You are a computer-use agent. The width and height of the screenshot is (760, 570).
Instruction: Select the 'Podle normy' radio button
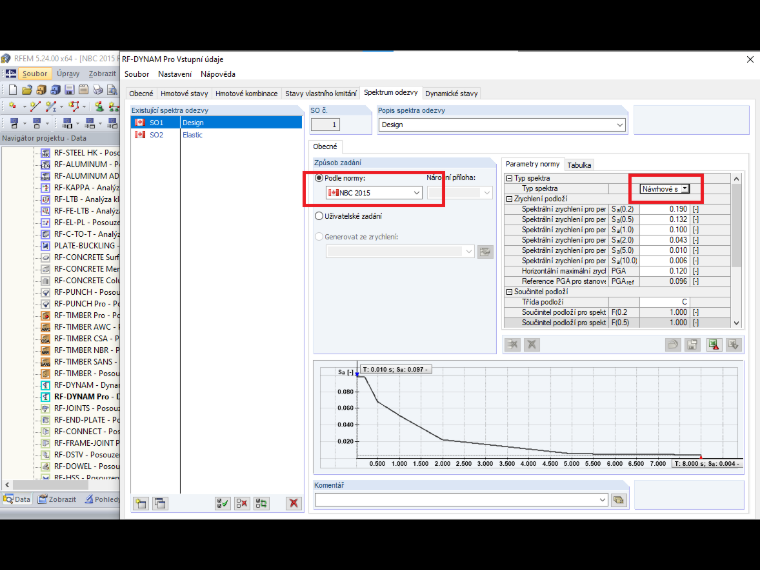[319, 178]
